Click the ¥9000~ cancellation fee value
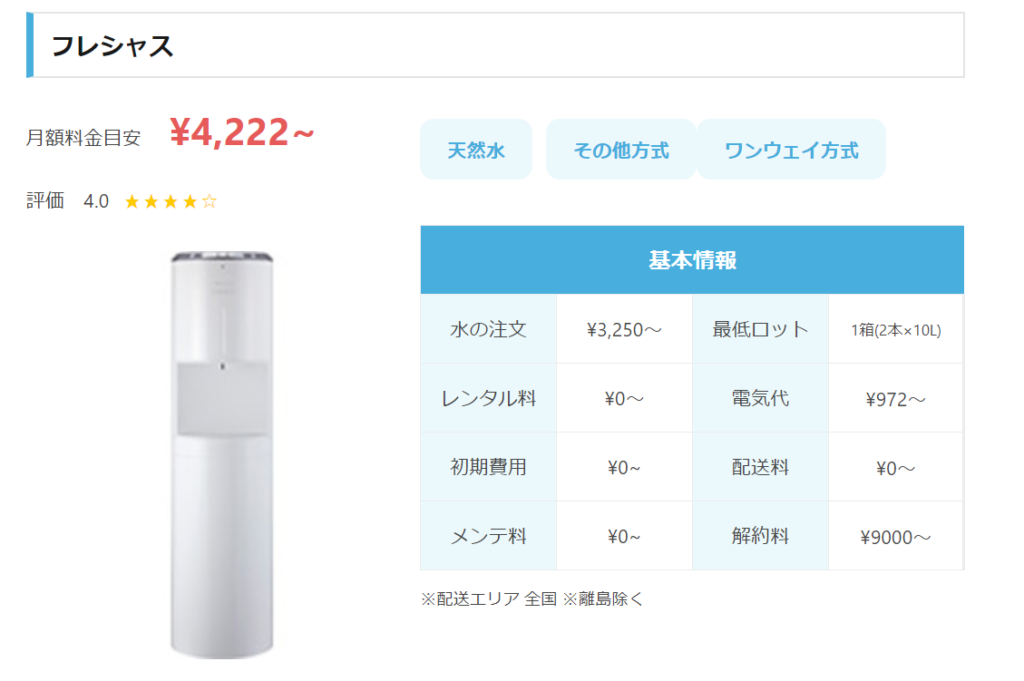This screenshot has width=1024, height=681. coord(895,537)
